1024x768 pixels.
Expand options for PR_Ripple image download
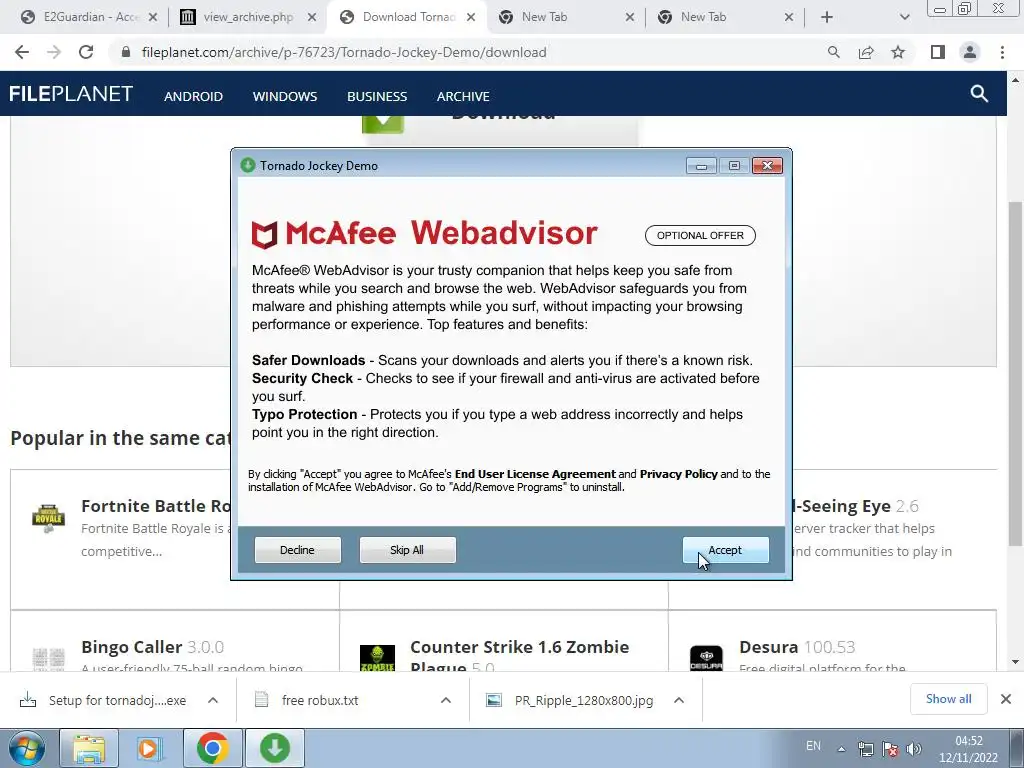[x=679, y=700]
